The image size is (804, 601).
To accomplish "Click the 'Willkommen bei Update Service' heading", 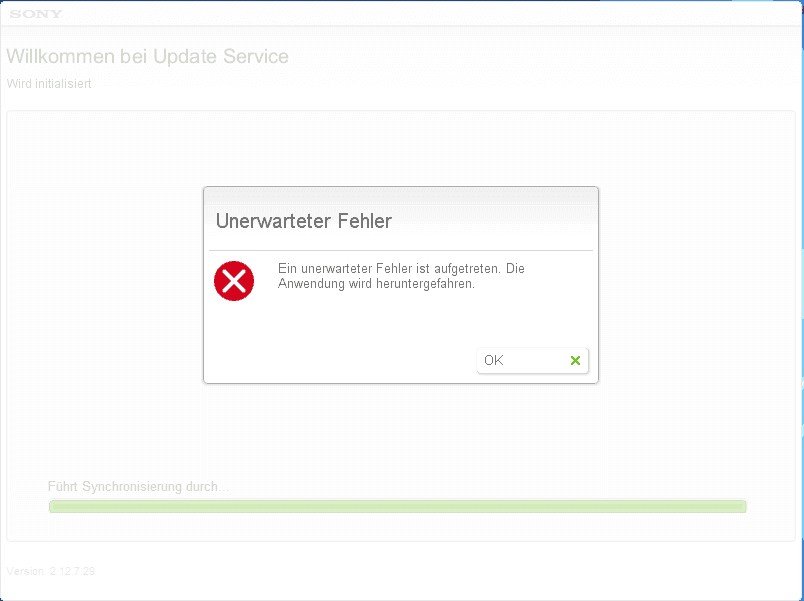I will coord(148,56).
